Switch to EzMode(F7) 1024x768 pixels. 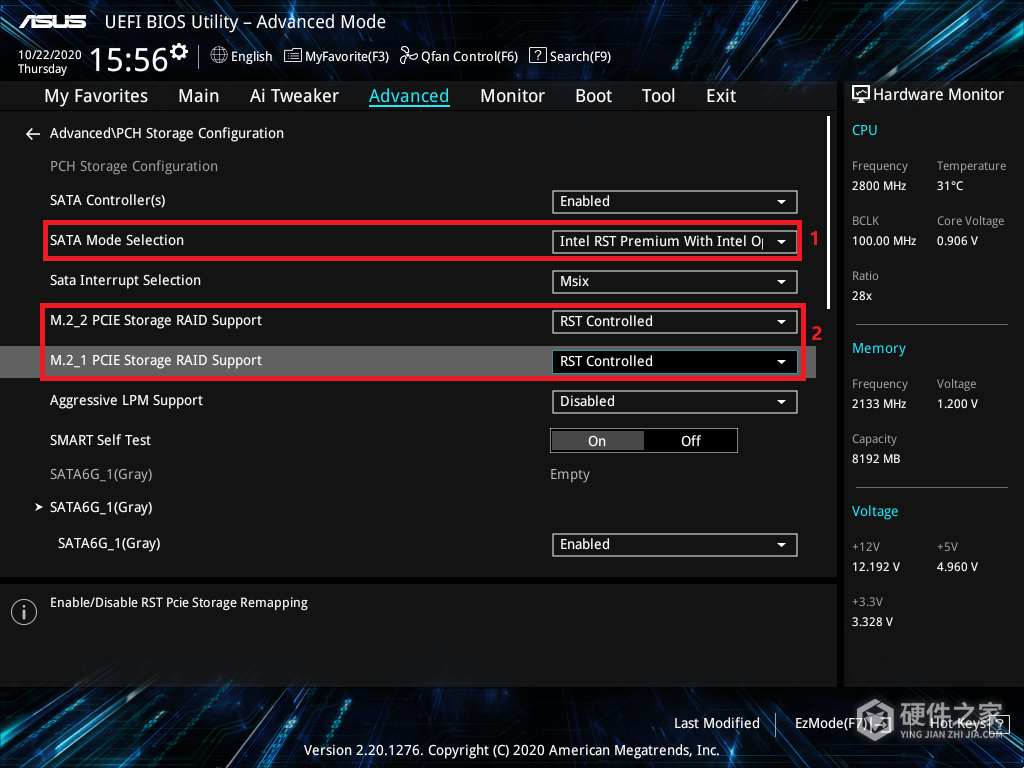841,723
